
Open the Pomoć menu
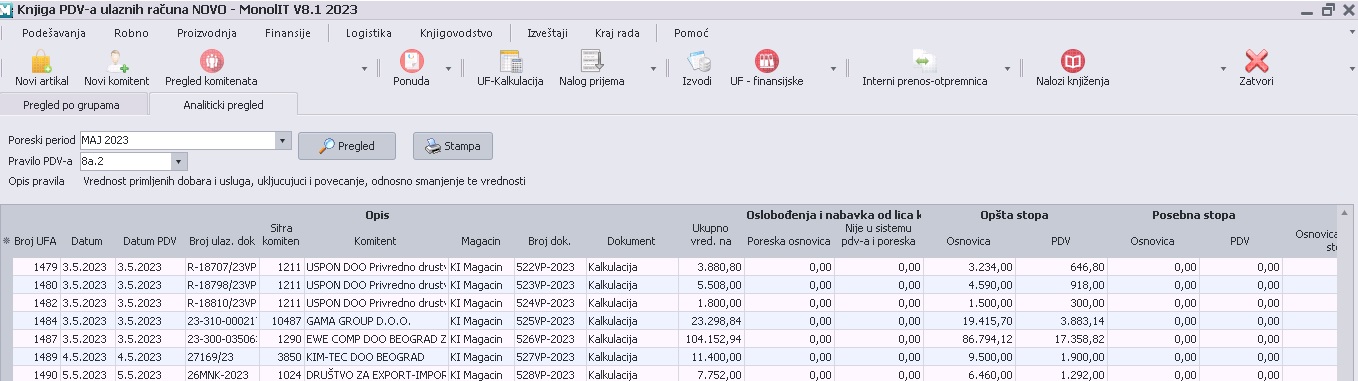[x=691, y=33]
